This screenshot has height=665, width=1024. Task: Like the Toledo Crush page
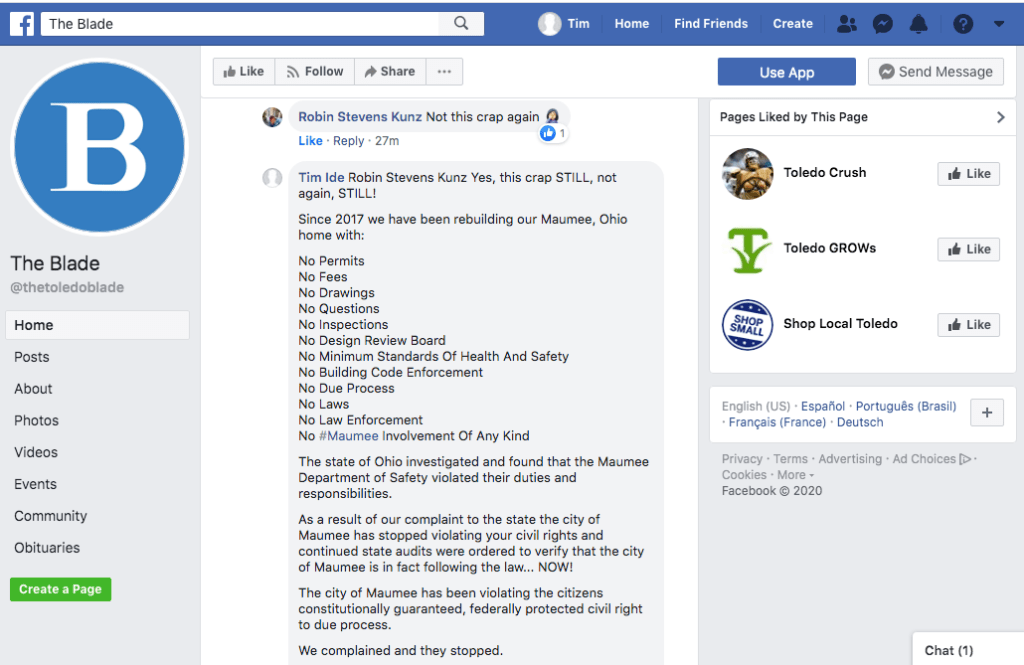(968, 174)
